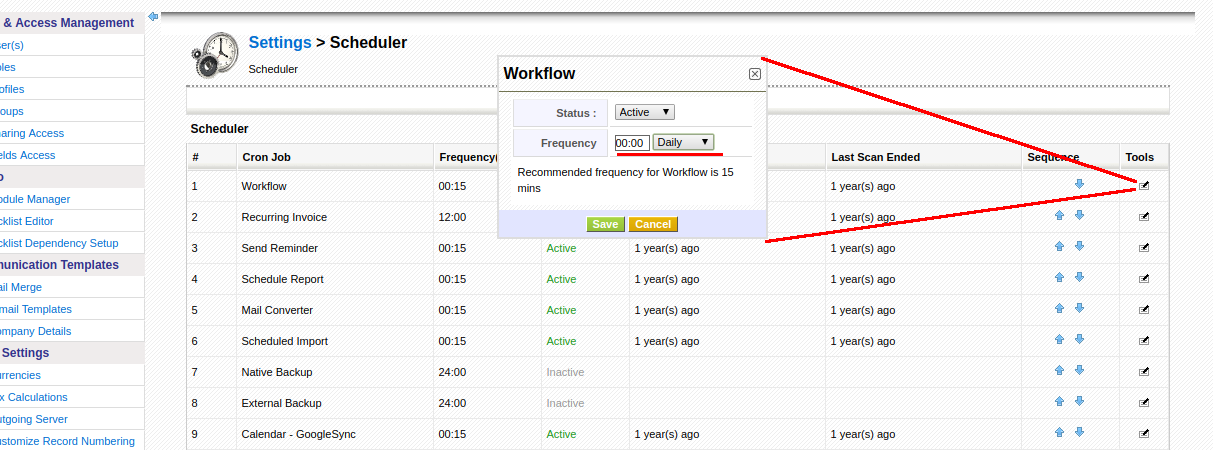The image size is (1213, 450).
Task: Click the green Save button
Action: pos(605,224)
